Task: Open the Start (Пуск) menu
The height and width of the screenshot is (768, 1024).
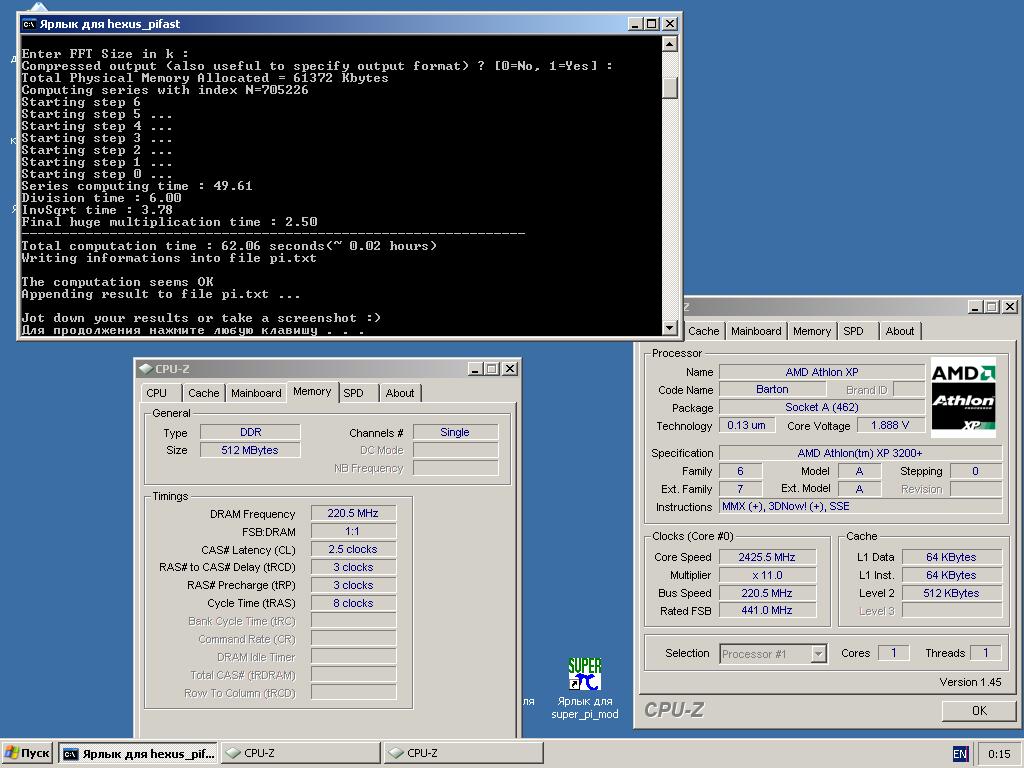Action: (27, 753)
